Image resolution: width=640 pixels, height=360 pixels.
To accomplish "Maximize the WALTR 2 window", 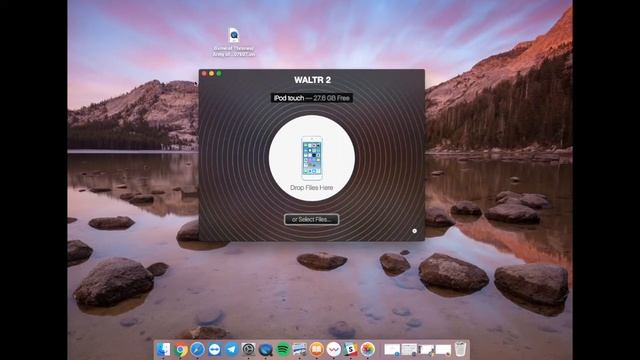I will pyautogui.click(x=219, y=73).
